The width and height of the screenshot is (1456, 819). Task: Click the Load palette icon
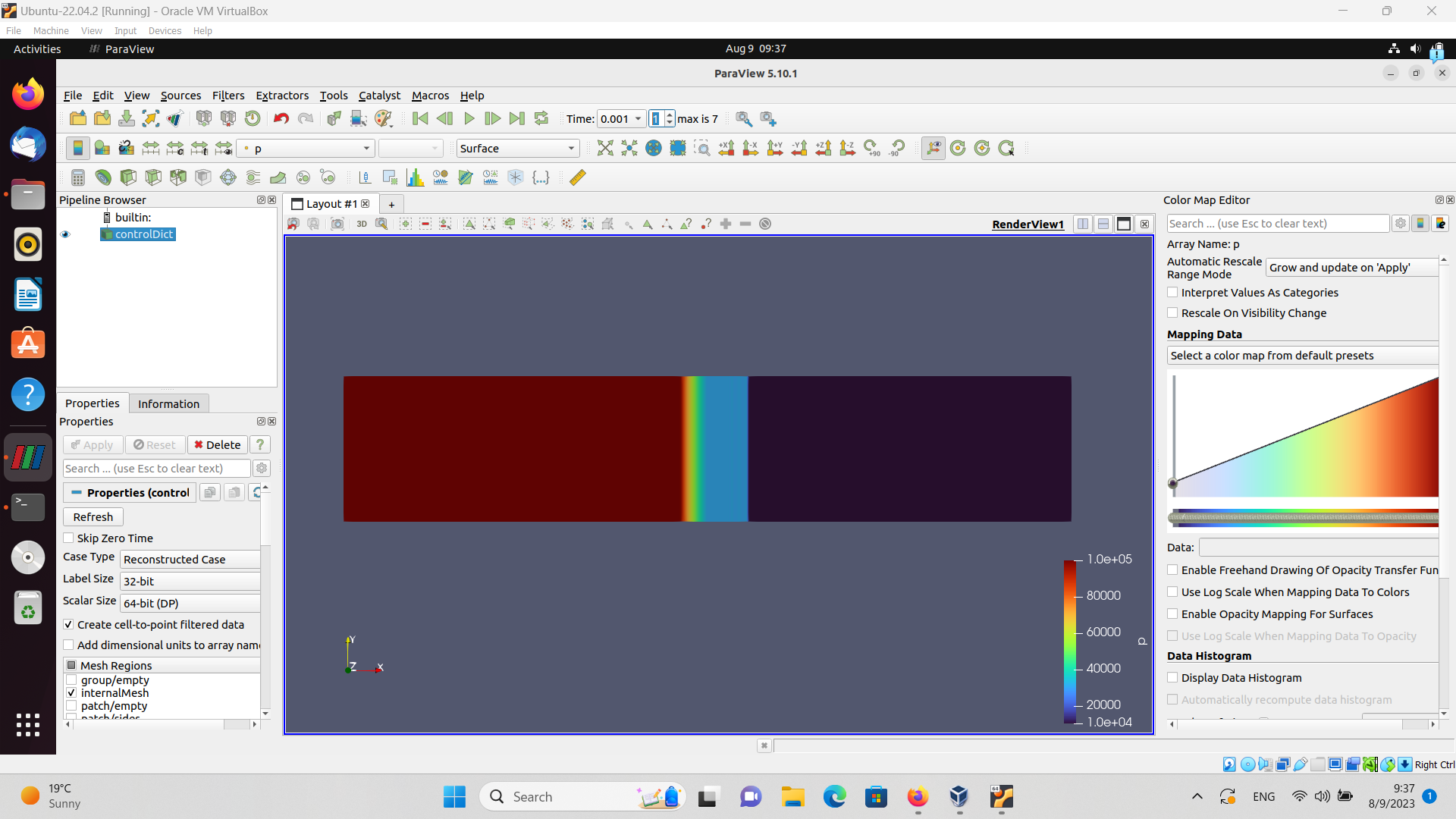(384, 119)
